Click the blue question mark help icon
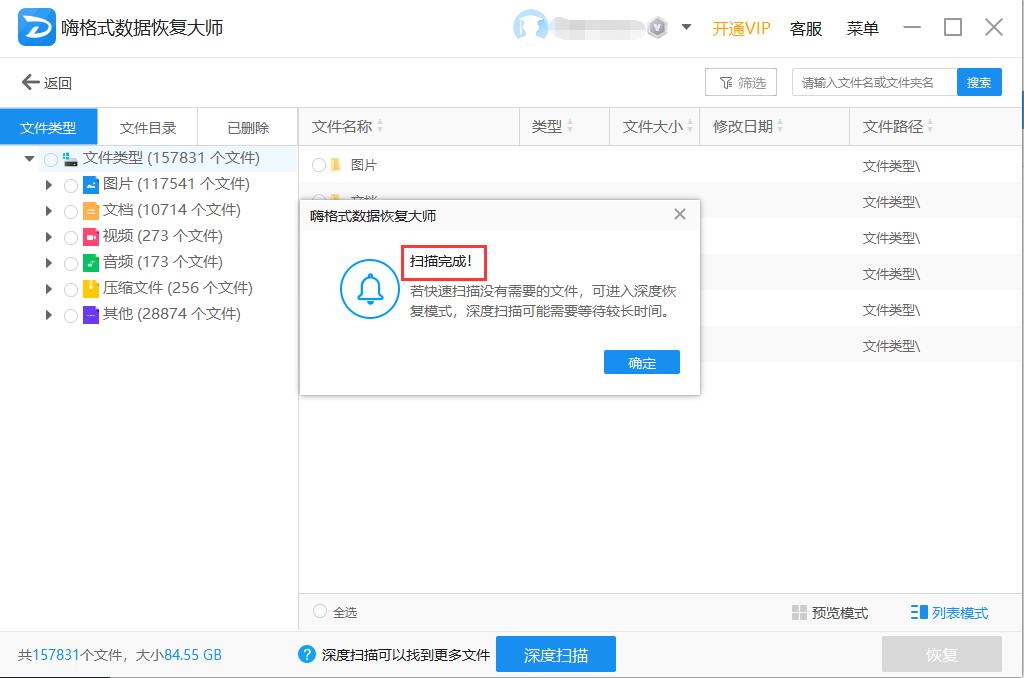 (x=306, y=654)
